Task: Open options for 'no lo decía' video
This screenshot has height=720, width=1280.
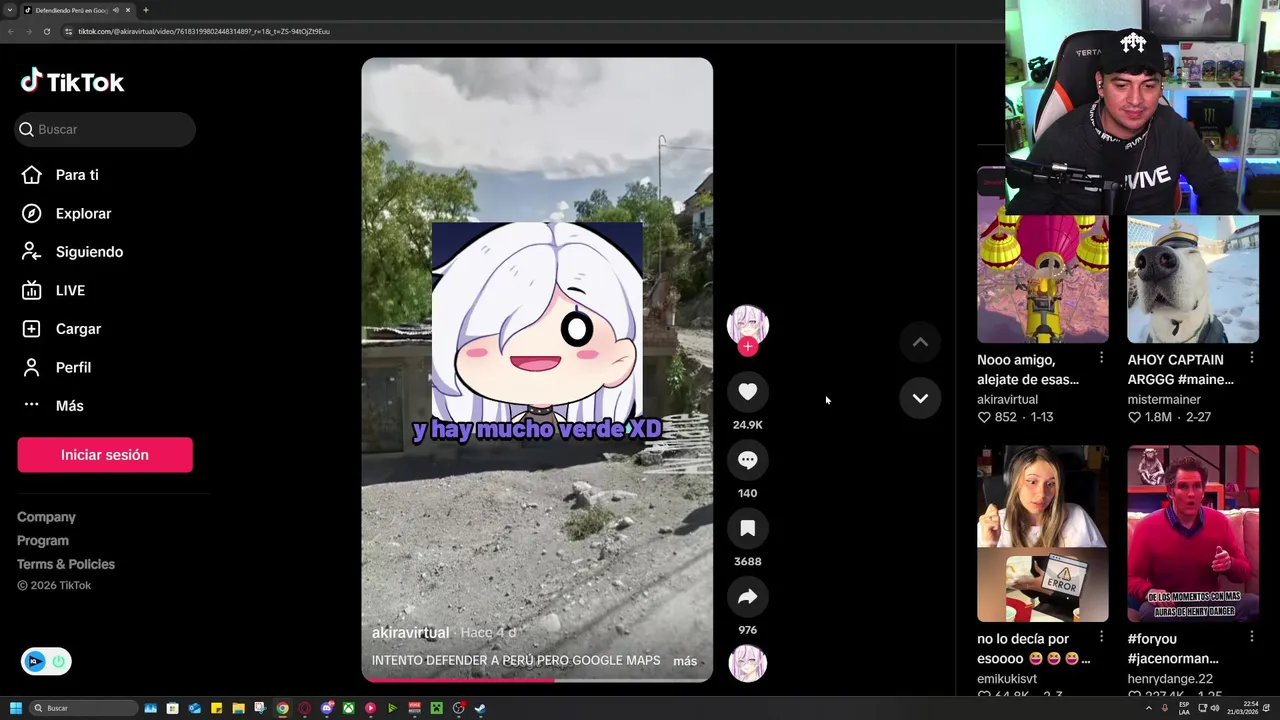Action: tap(1101, 637)
